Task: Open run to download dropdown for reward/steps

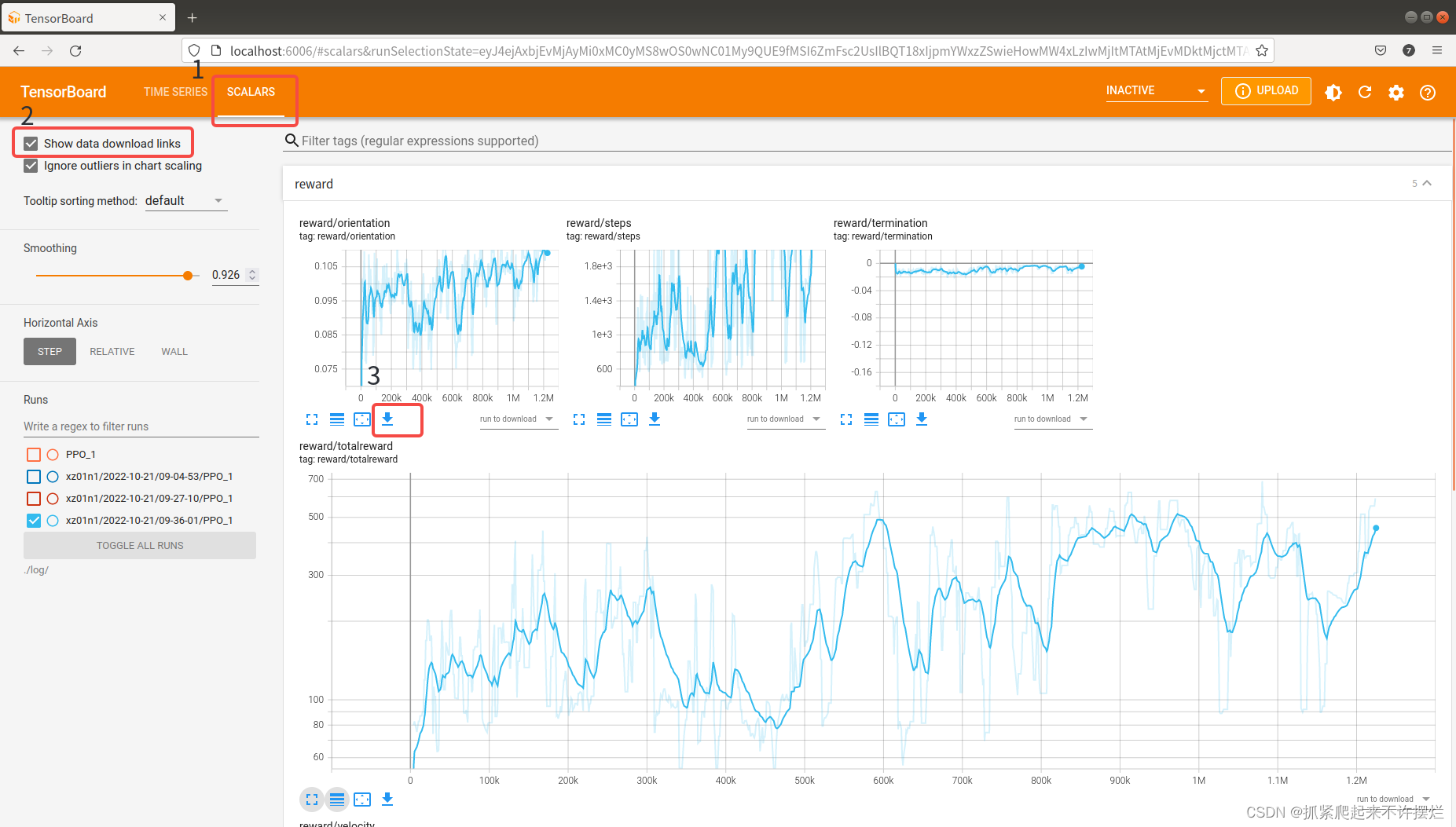Action: [785, 419]
